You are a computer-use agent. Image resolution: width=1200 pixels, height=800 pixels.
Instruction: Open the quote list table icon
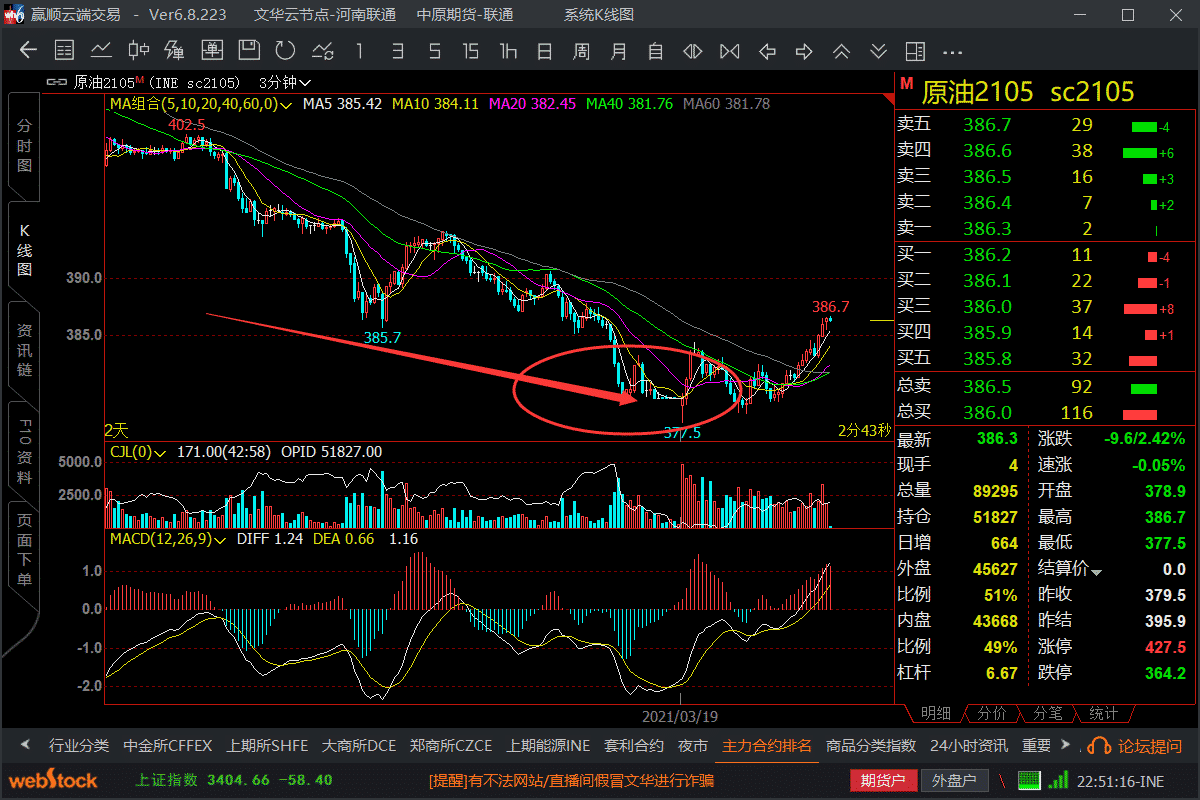[64, 51]
